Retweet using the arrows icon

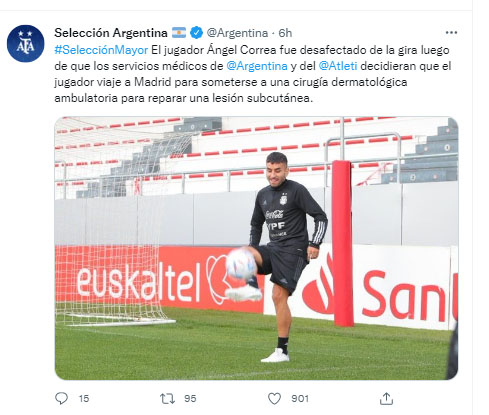(167, 398)
